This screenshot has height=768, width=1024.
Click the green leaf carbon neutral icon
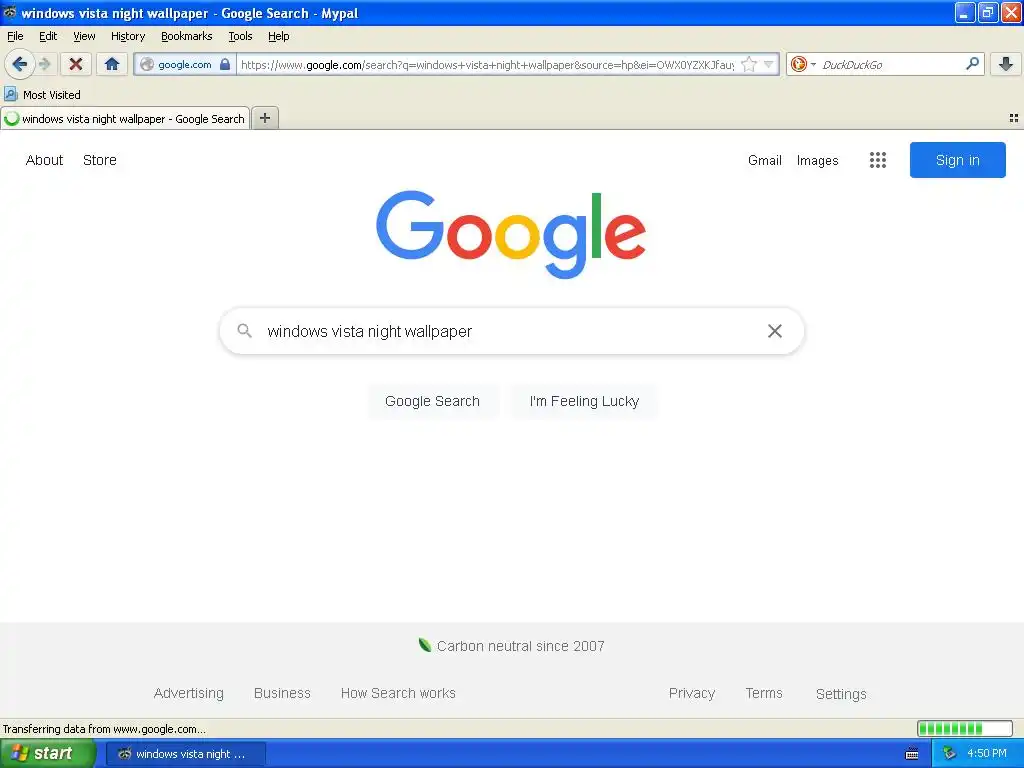tap(425, 645)
